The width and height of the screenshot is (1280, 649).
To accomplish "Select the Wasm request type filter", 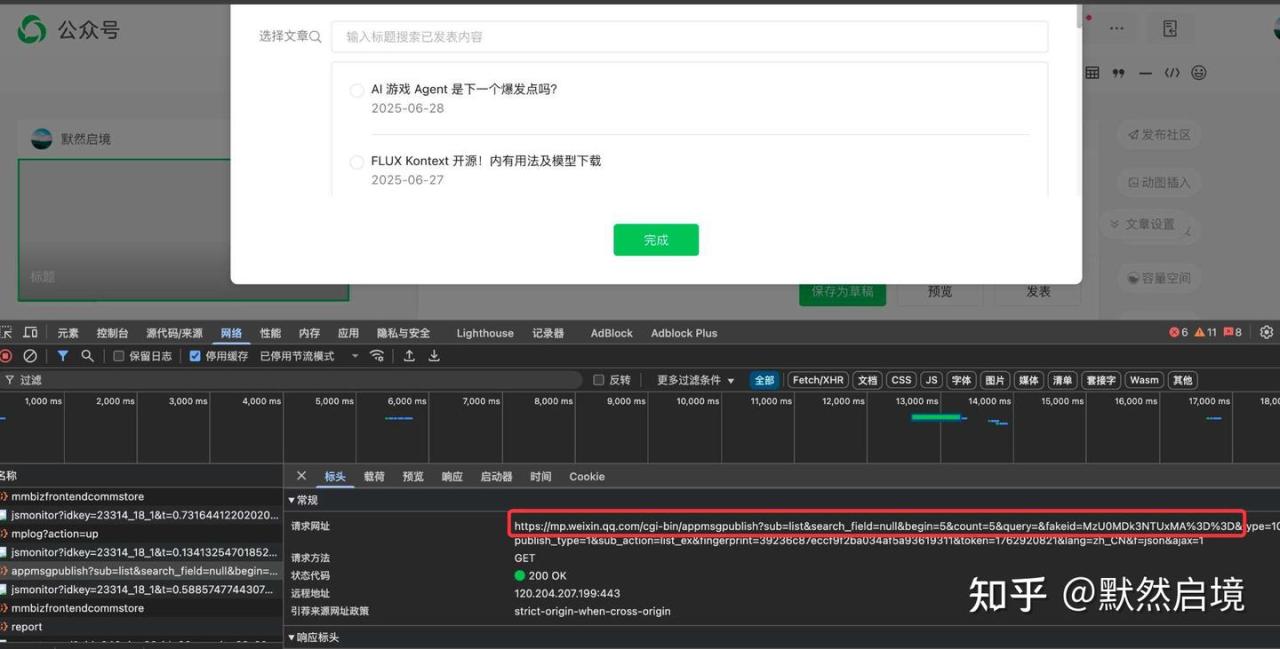I will point(1144,380).
